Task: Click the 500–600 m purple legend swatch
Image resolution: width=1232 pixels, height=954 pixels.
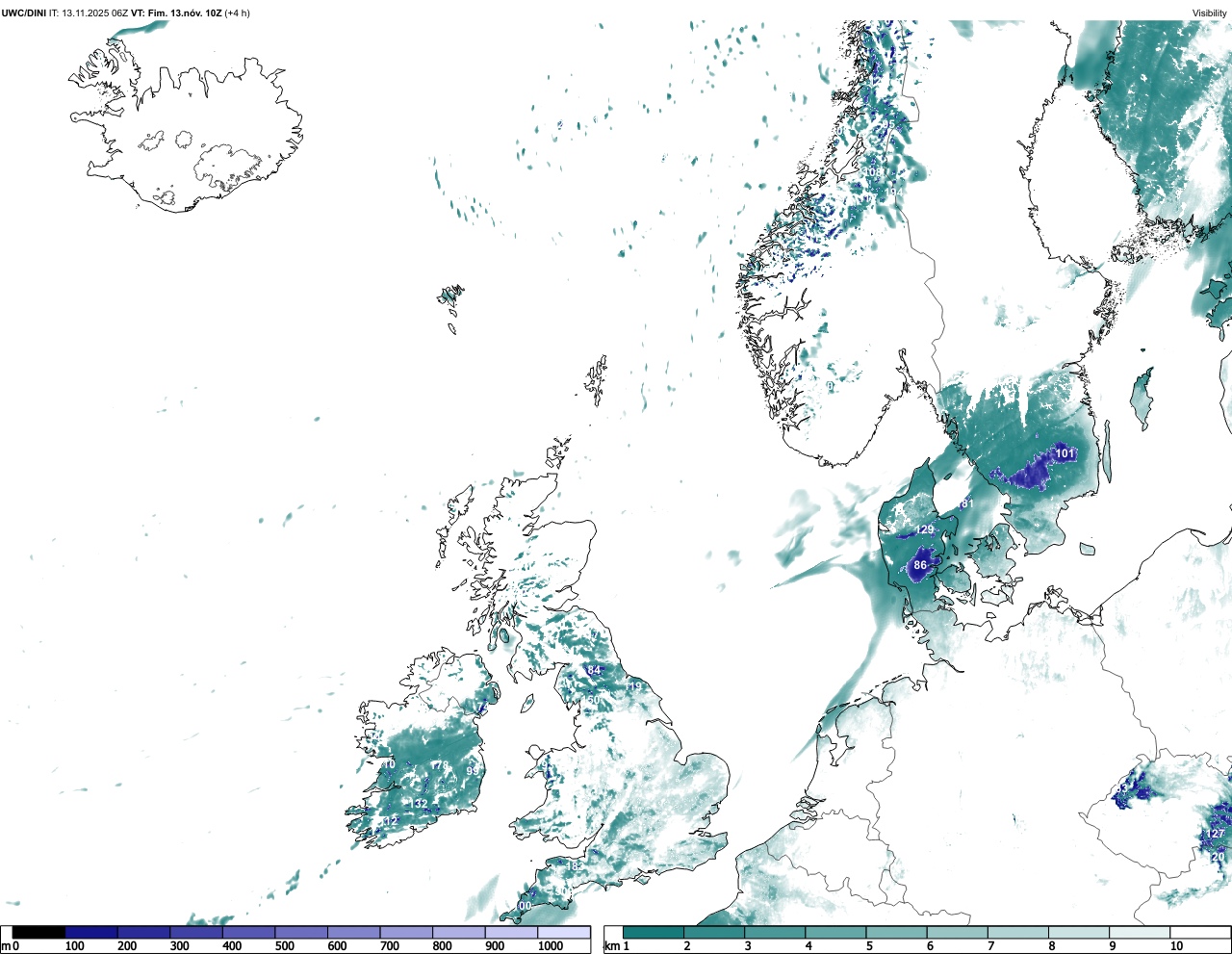Action: [x=301, y=932]
